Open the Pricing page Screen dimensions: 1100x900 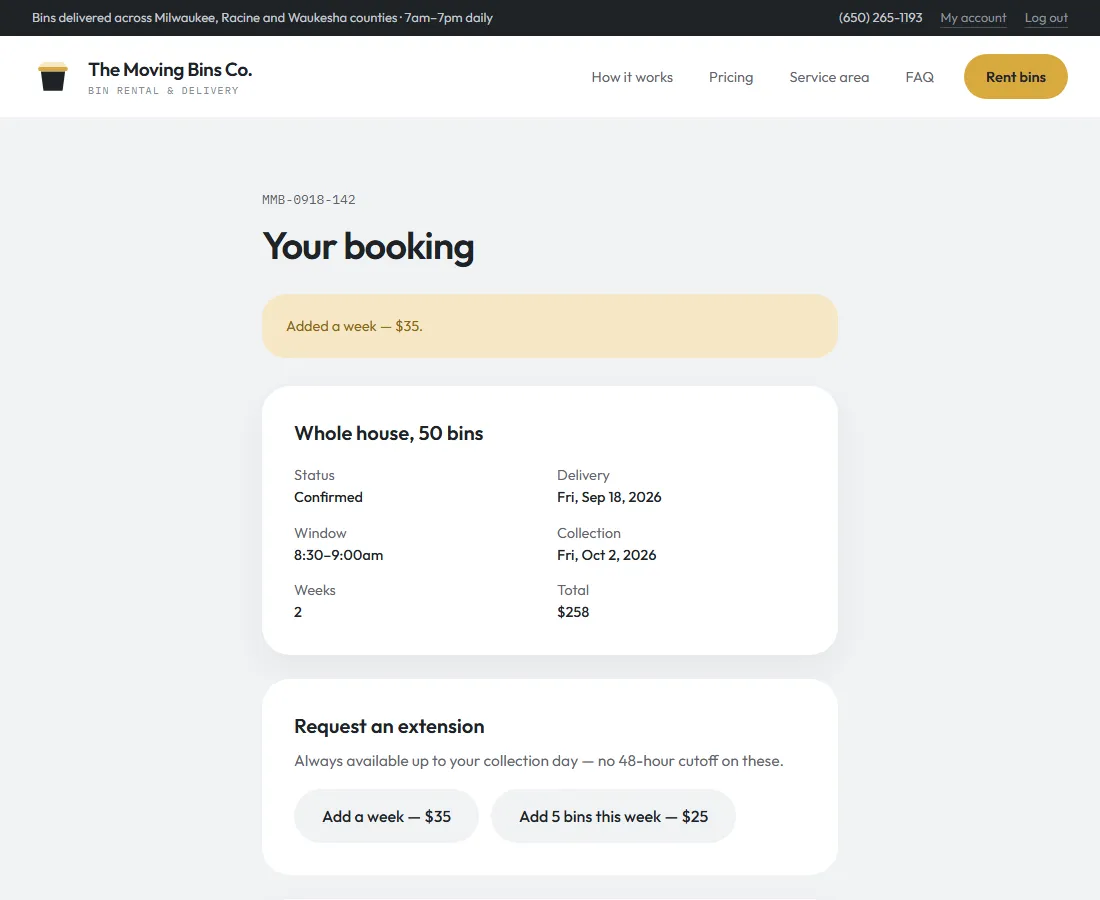(x=730, y=77)
